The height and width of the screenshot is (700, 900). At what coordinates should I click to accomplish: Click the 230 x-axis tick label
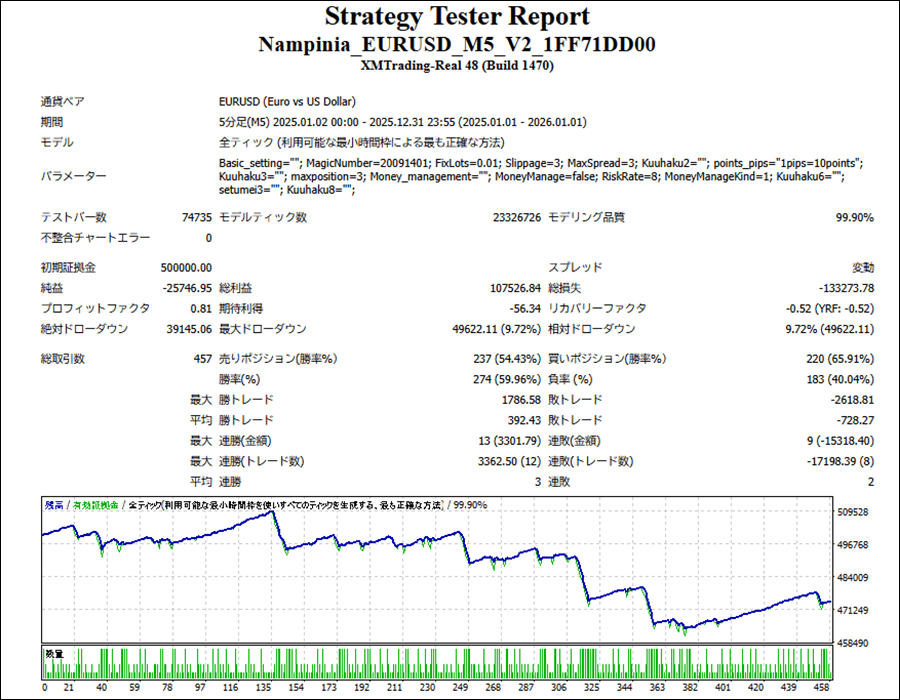[x=427, y=689]
